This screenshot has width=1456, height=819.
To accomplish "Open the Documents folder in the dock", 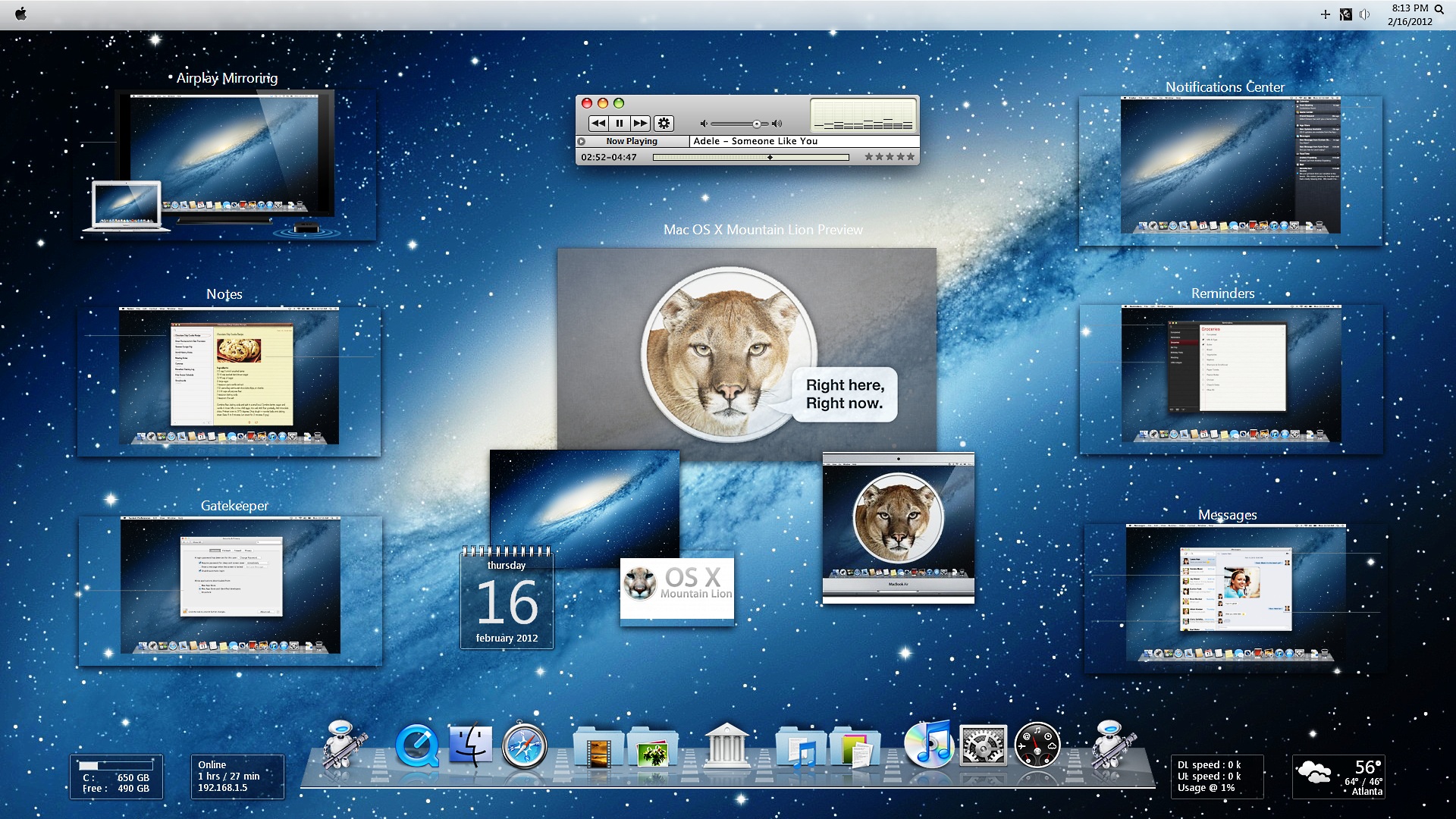I will 855,746.
